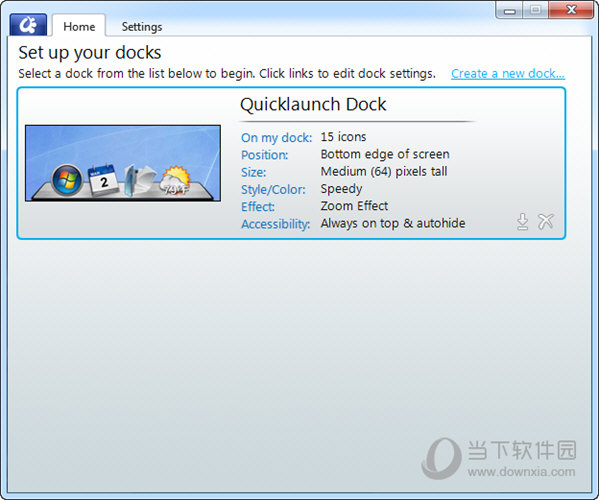Open the Effect setting link
599x500 pixels.
click(257, 207)
